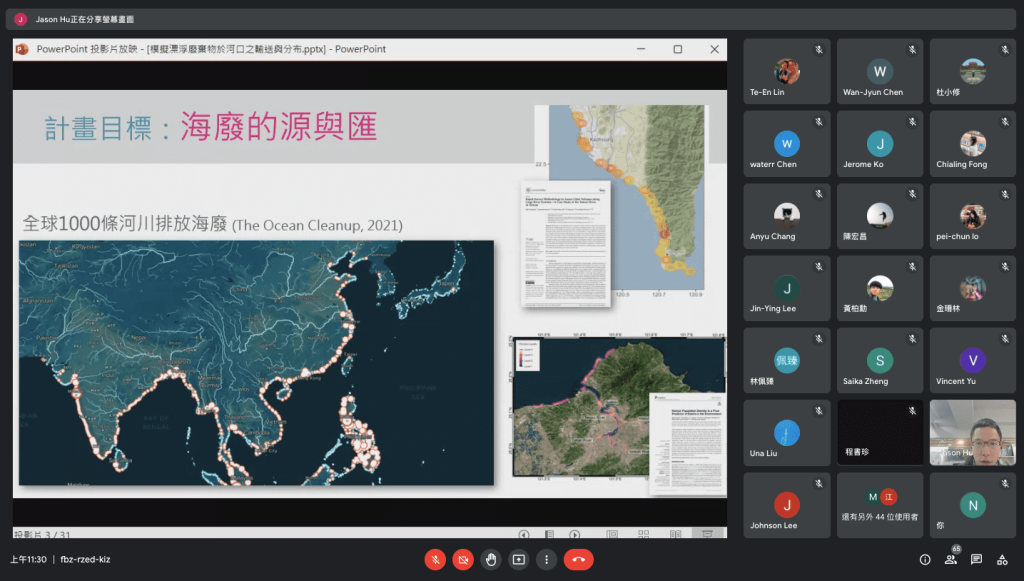This screenshot has height=581, width=1024.
Task: Switch to reading view in PowerPoint status bar
Action: point(676,535)
